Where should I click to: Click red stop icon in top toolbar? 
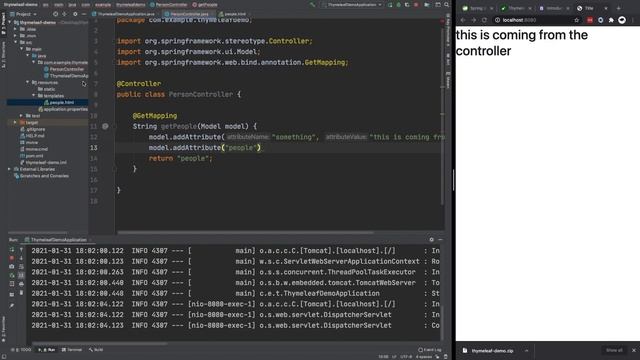[416, 5]
